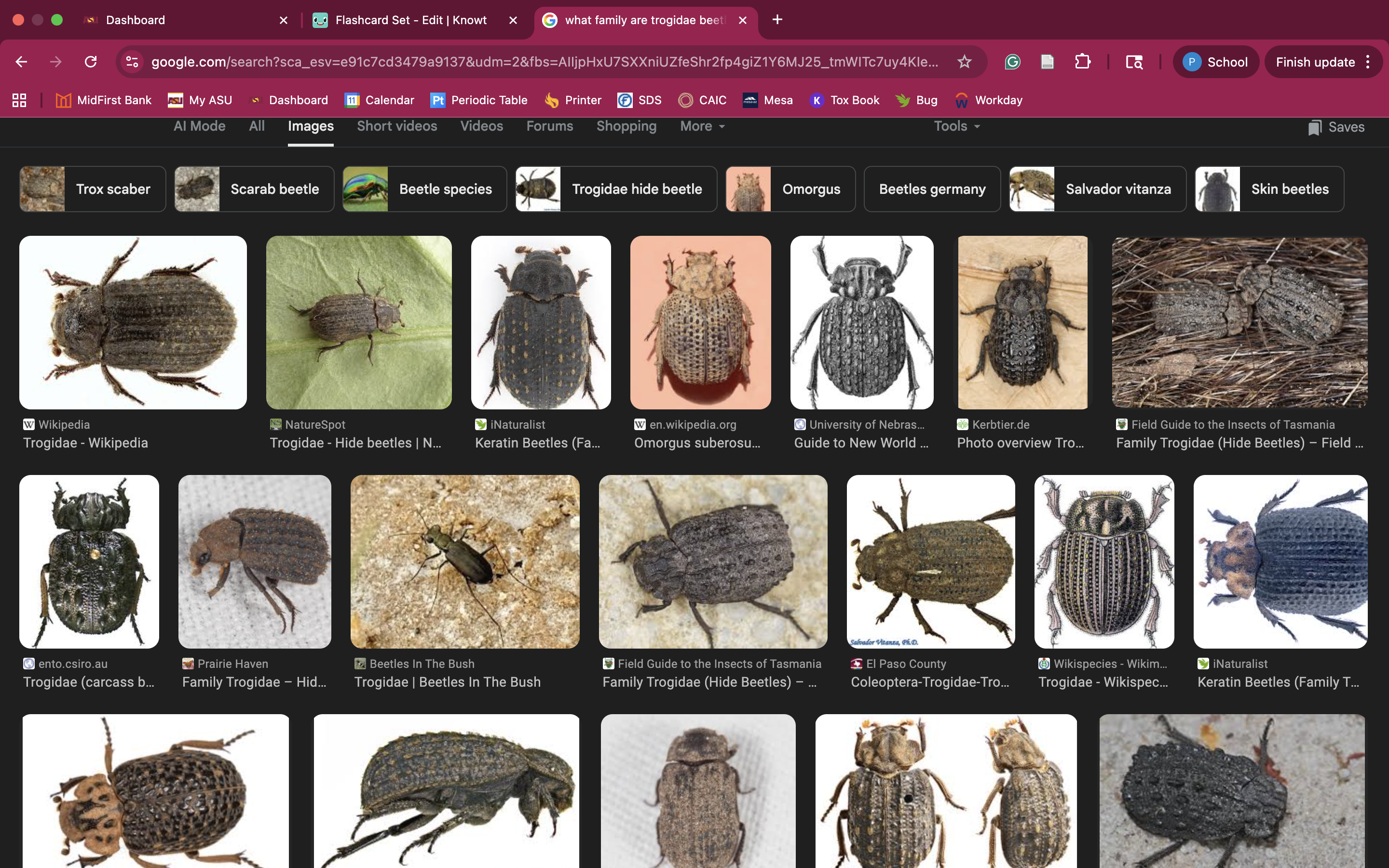Open the Grammarly extension icon
The image size is (1389, 868).
(x=1012, y=62)
